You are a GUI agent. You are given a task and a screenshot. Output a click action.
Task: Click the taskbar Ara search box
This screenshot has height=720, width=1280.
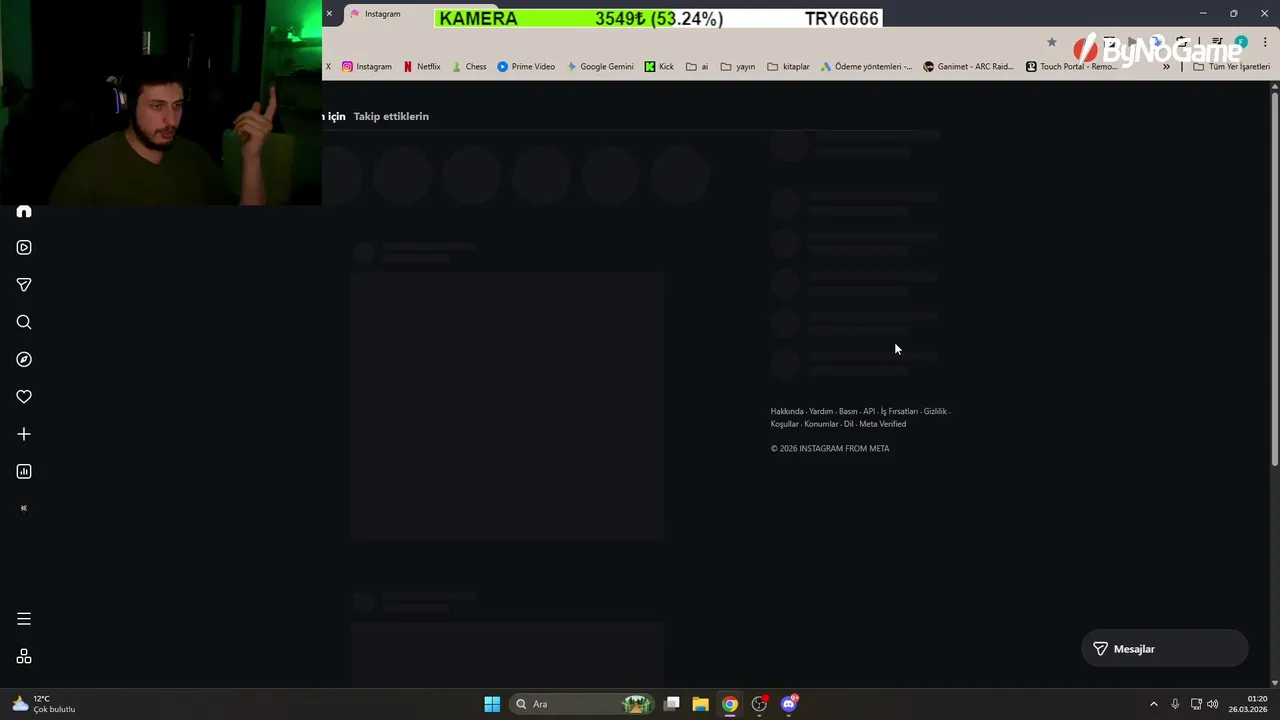(x=582, y=704)
